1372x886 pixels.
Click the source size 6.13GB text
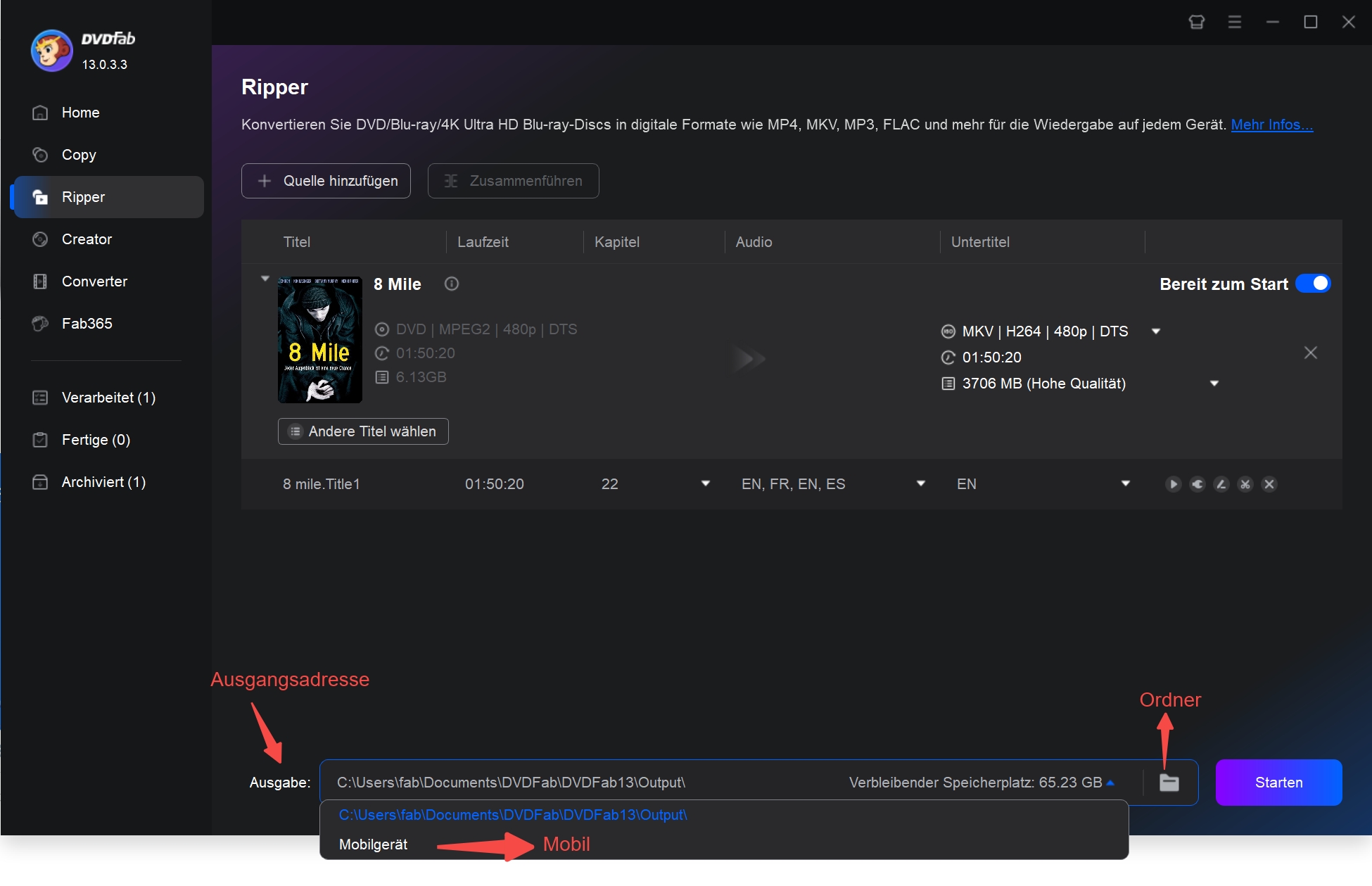coord(421,377)
